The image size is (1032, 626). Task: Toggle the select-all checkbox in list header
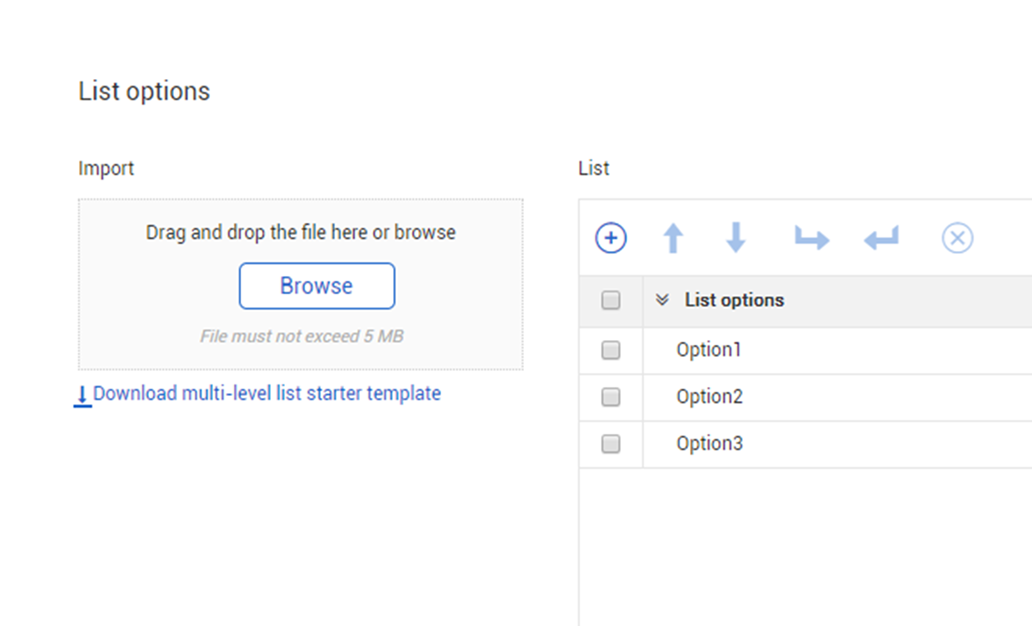611,300
